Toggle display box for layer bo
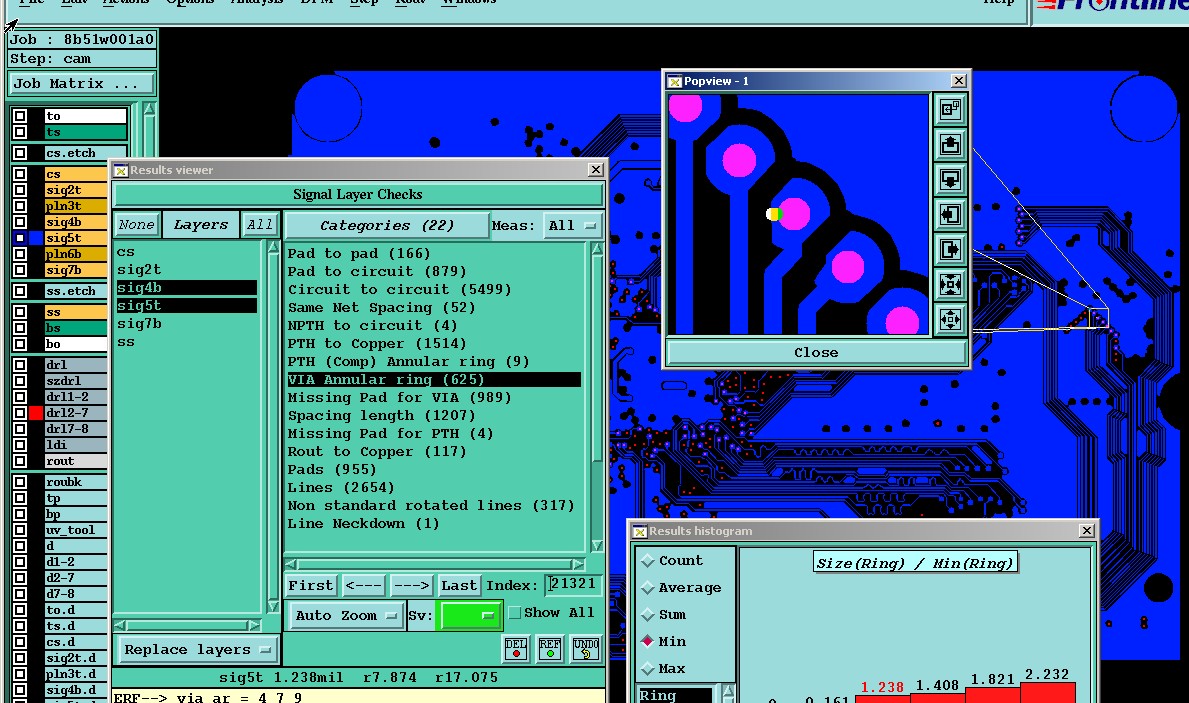This screenshot has width=1189, height=703. (20, 344)
